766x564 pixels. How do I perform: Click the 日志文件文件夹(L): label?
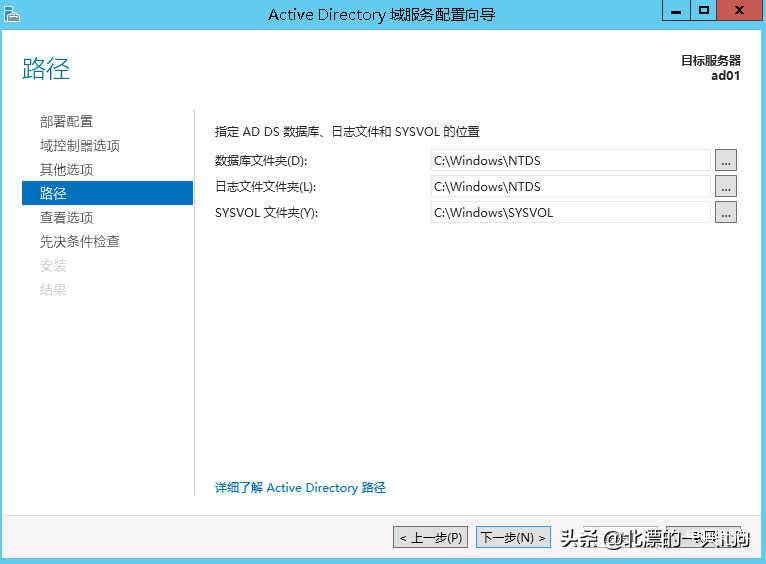pyautogui.click(x=266, y=187)
